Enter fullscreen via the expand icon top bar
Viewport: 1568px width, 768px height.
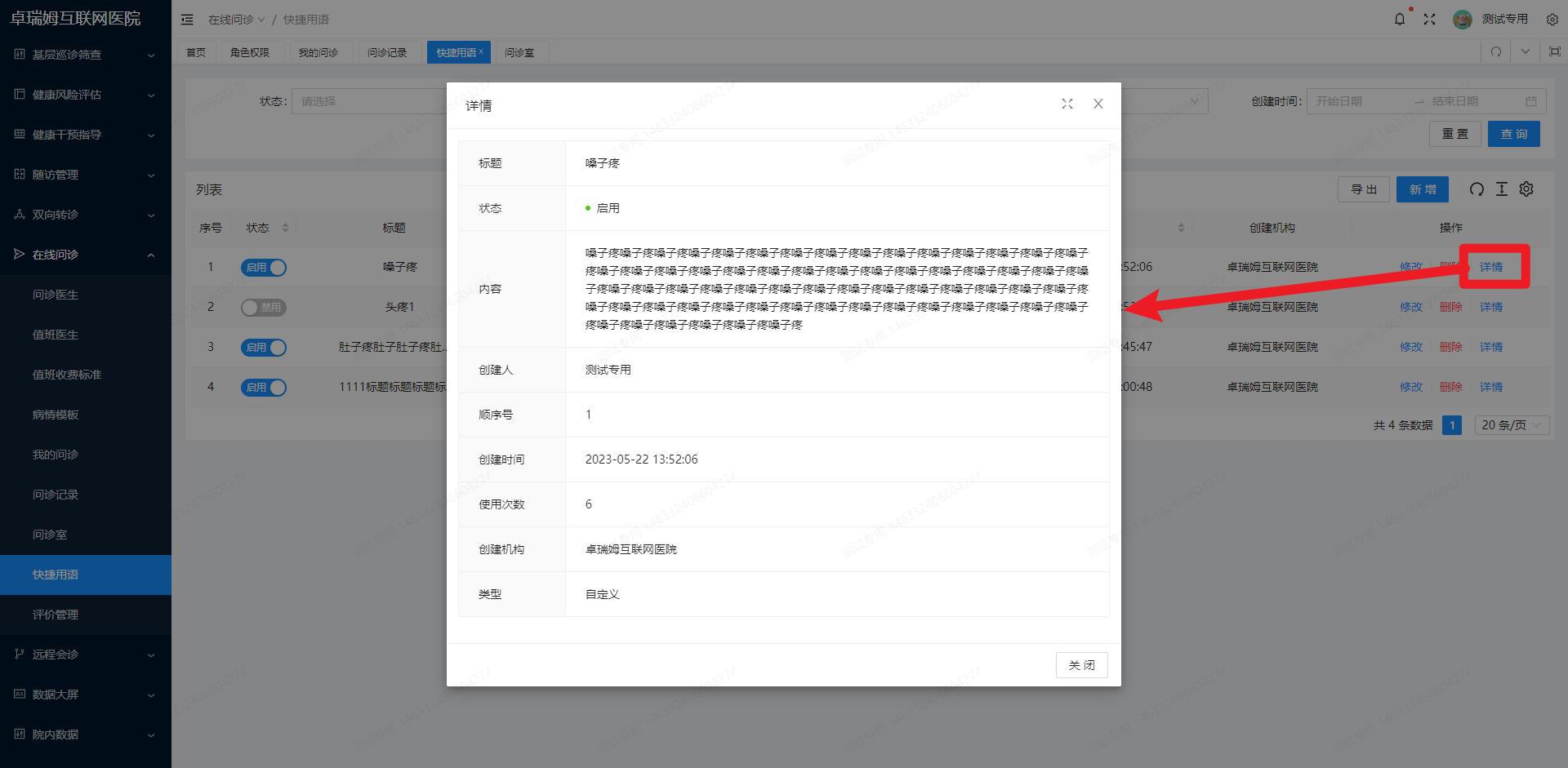[1430, 19]
